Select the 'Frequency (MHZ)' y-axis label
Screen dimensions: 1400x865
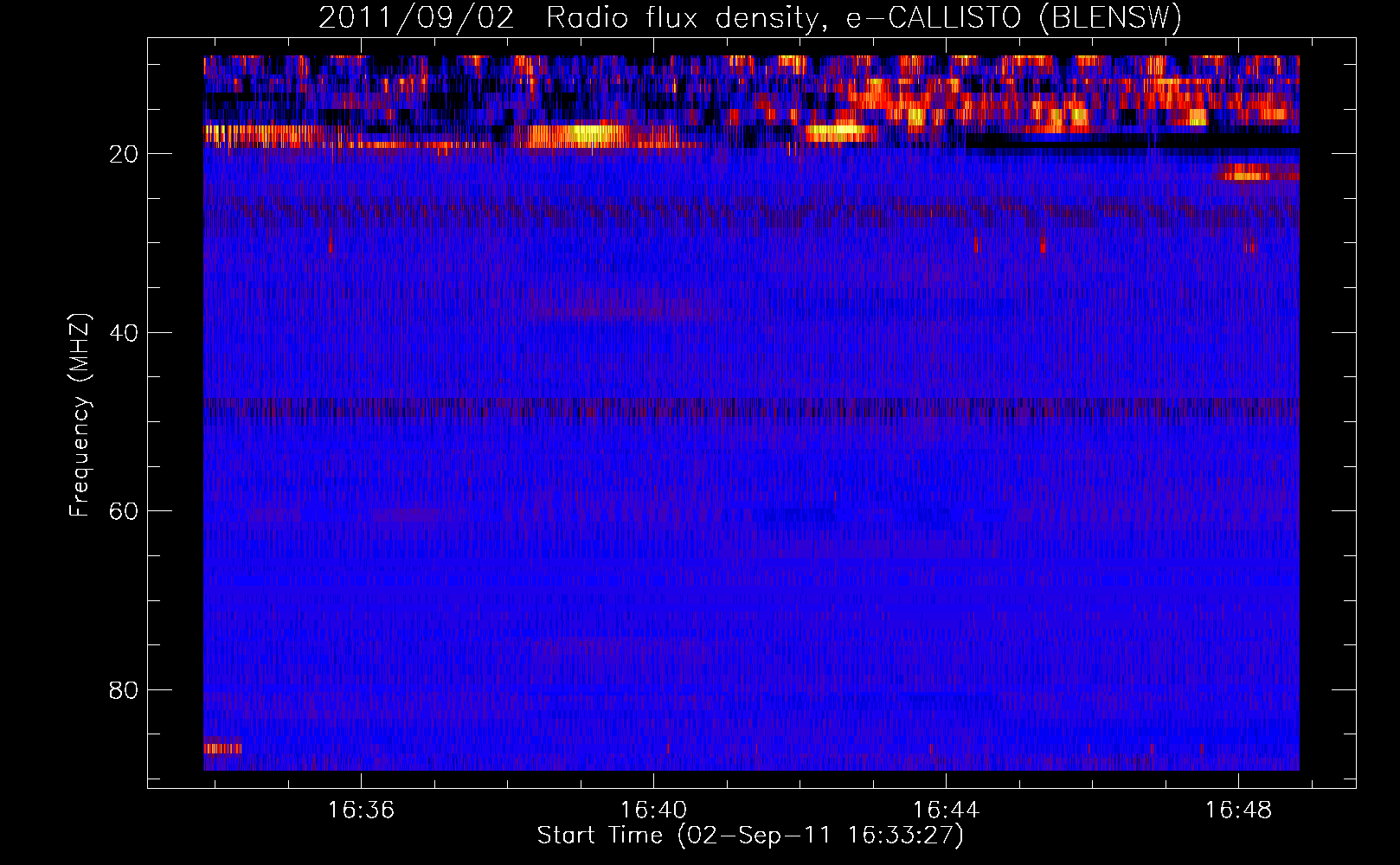79,415
